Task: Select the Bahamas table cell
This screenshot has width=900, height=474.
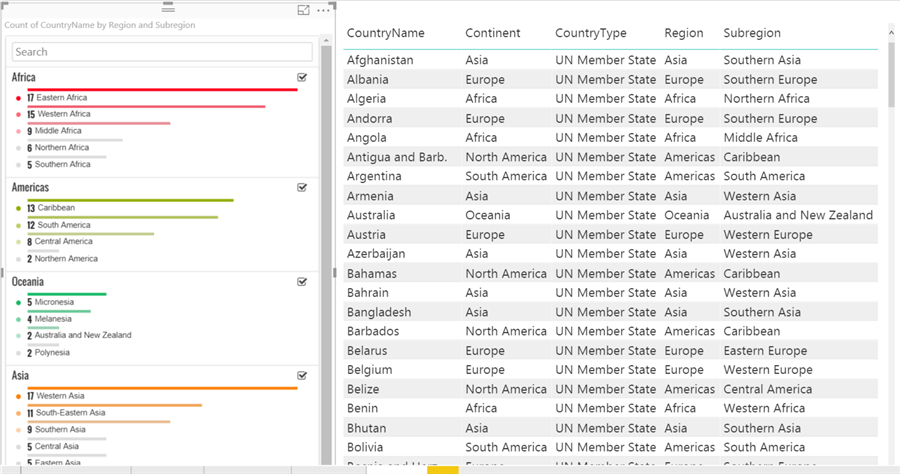Action: 371,274
